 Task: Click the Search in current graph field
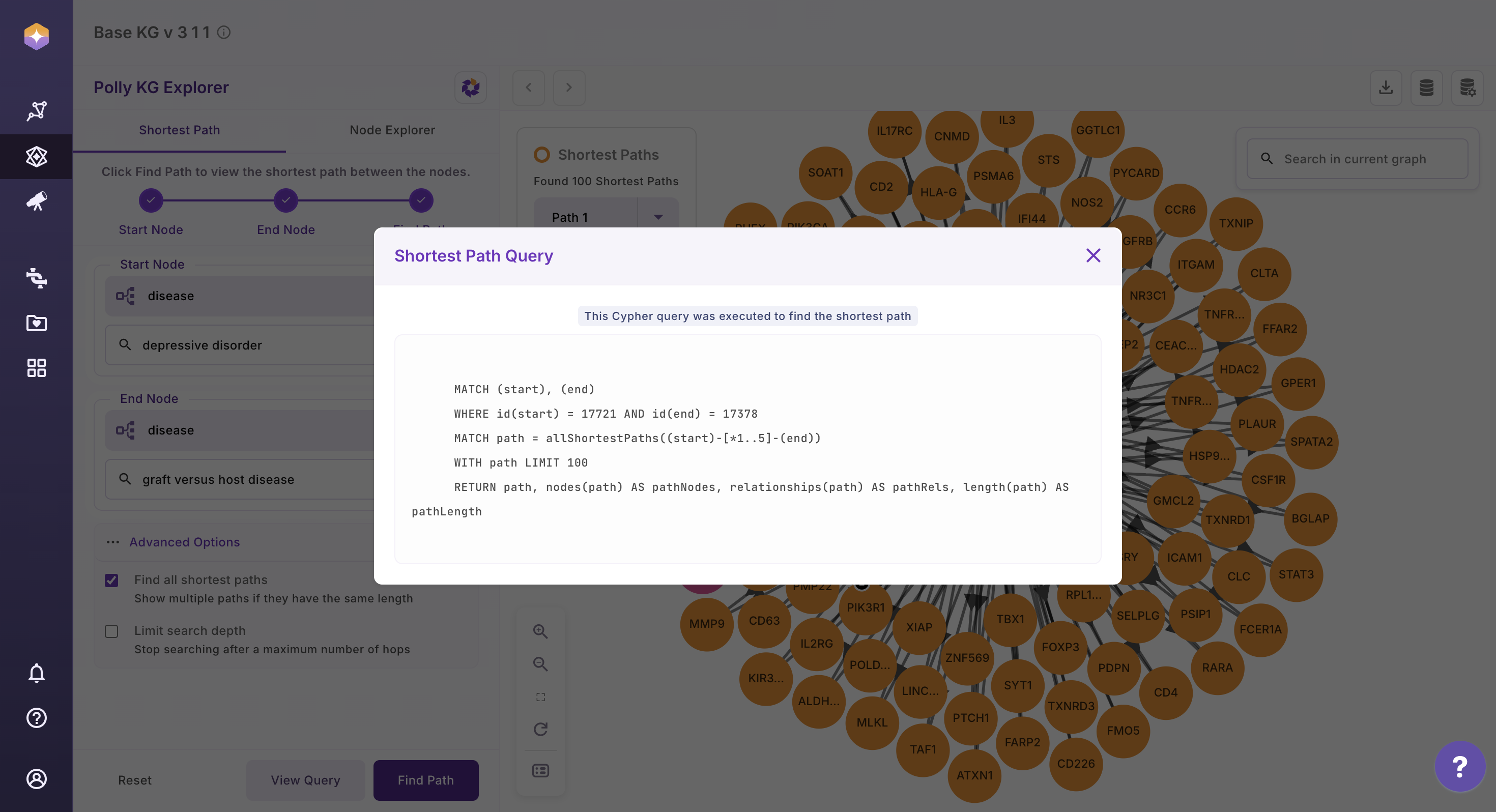tap(1356, 159)
